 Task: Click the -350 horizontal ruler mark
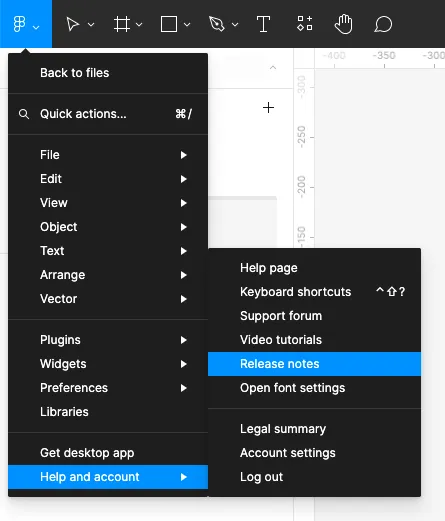click(x=384, y=55)
